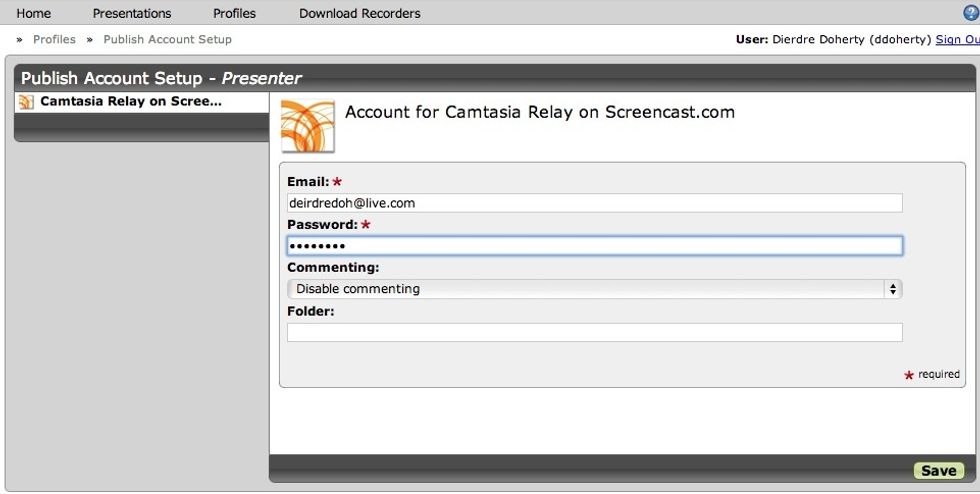Click into the Password field
Viewport: 980px width, 494px height.
point(594,246)
